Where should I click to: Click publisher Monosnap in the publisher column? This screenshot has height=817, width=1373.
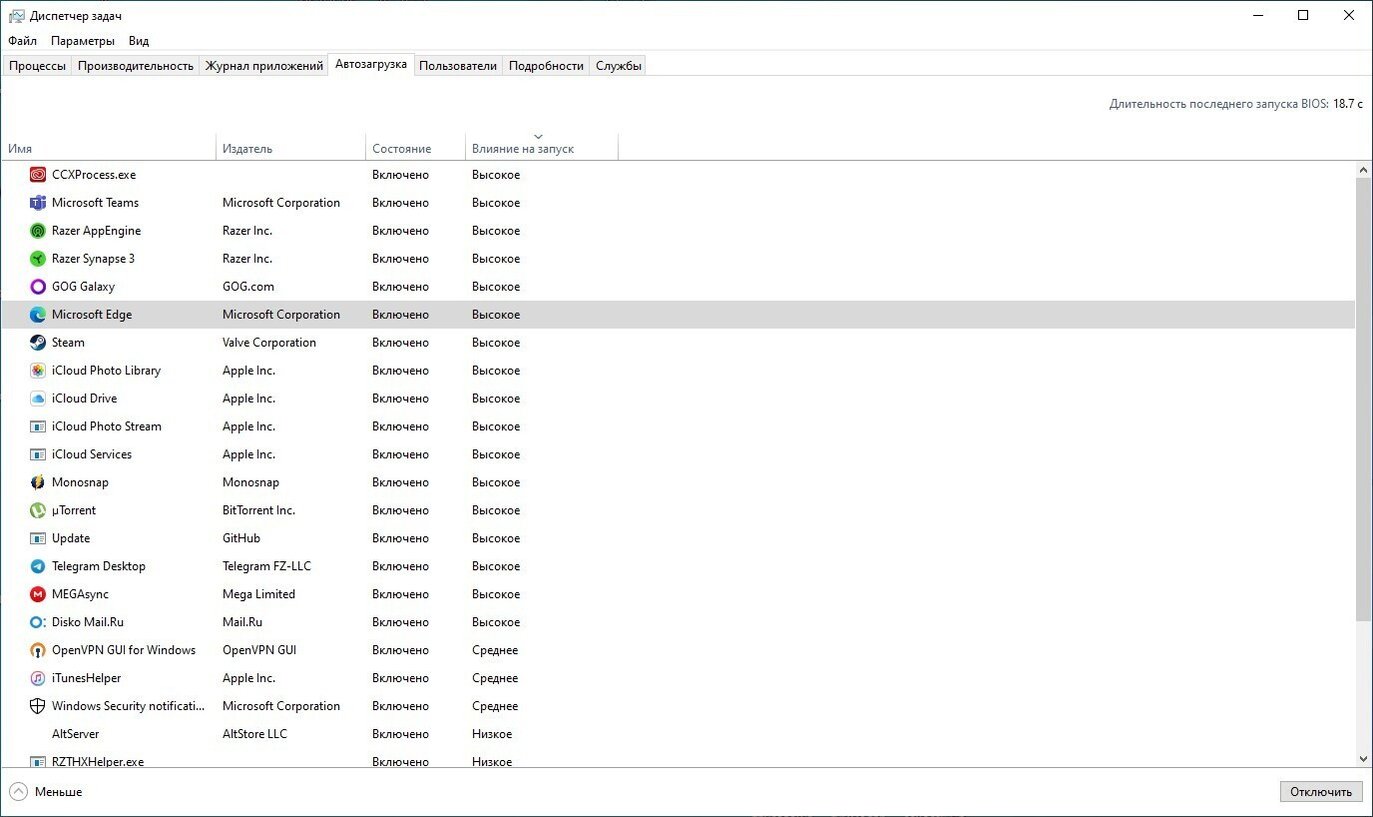[x=251, y=482]
